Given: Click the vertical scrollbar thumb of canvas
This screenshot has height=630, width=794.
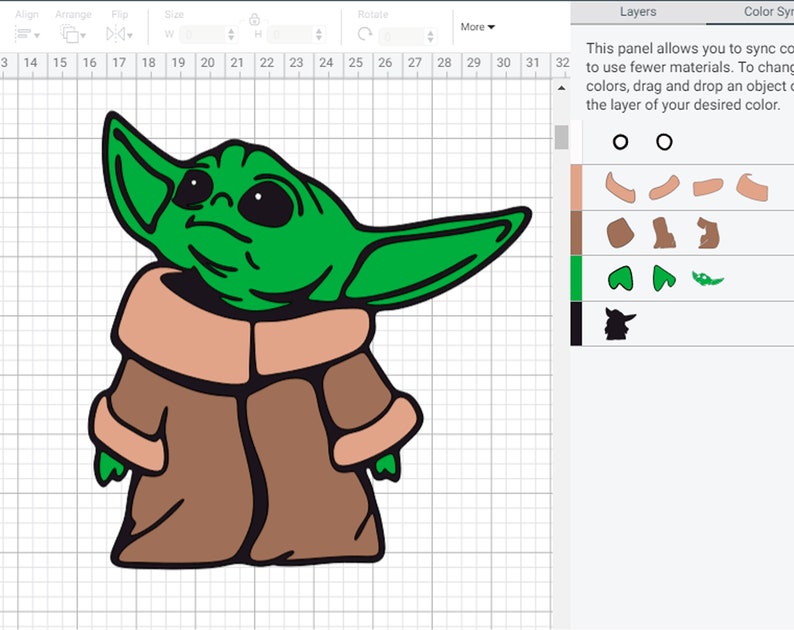Looking at the screenshot, I should tap(561, 137).
